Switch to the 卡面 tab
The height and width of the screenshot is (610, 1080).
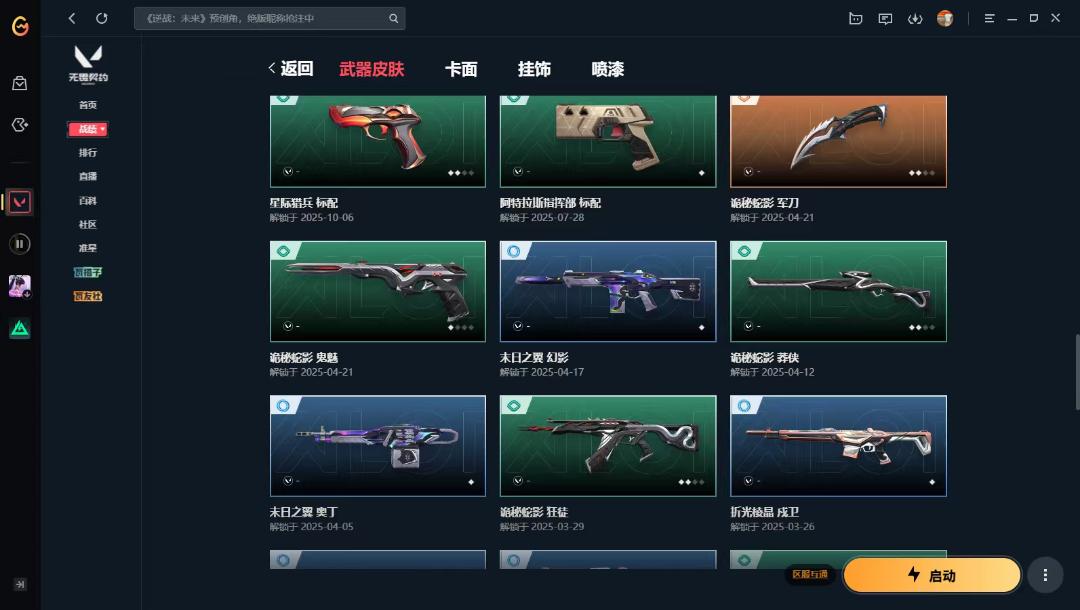click(461, 69)
